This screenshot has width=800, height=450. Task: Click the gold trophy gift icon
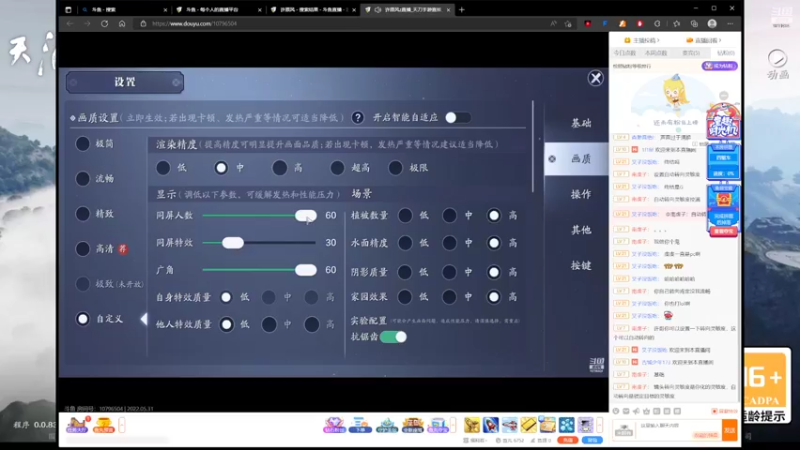click(472, 424)
